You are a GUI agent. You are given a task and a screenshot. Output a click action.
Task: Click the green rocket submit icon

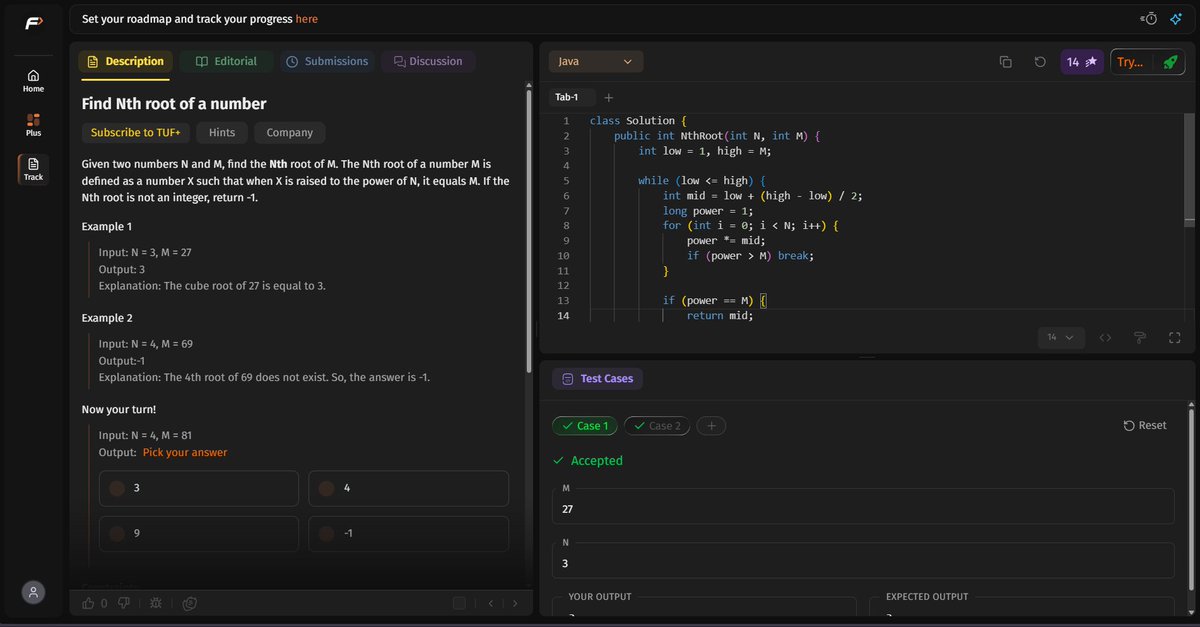1170,62
